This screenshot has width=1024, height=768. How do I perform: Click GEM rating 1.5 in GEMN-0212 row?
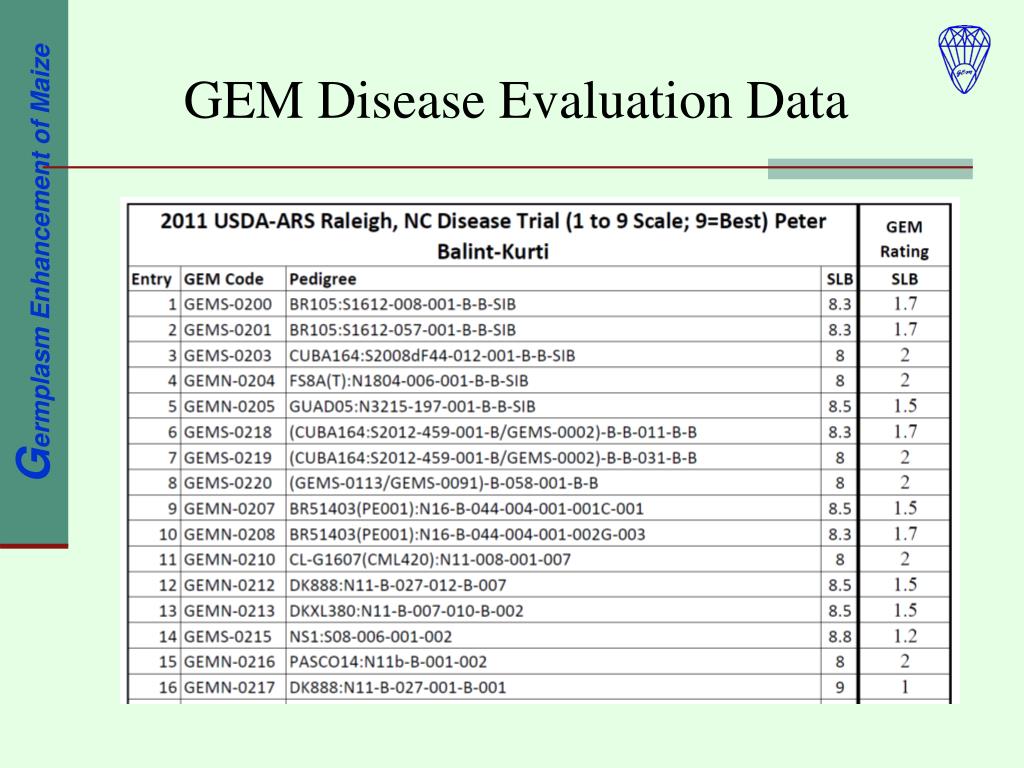tap(905, 585)
